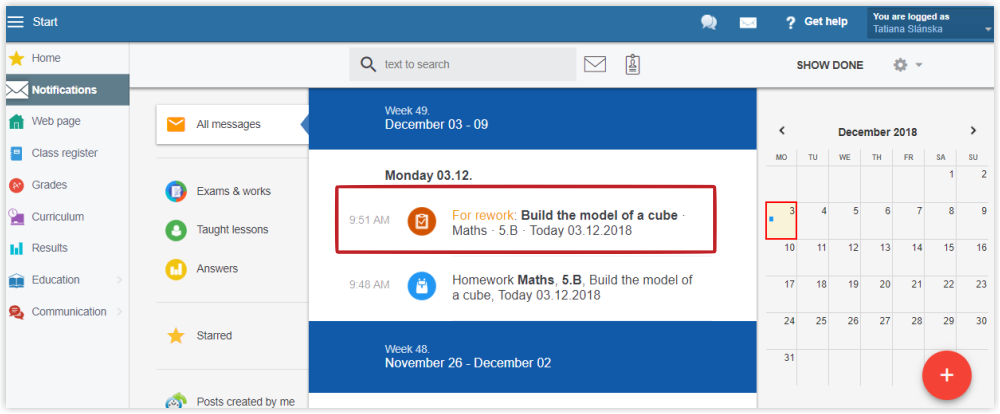Go to next month in calendar
The height and width of the screenshot is (414, 1000).
click(x=973, y=130)
